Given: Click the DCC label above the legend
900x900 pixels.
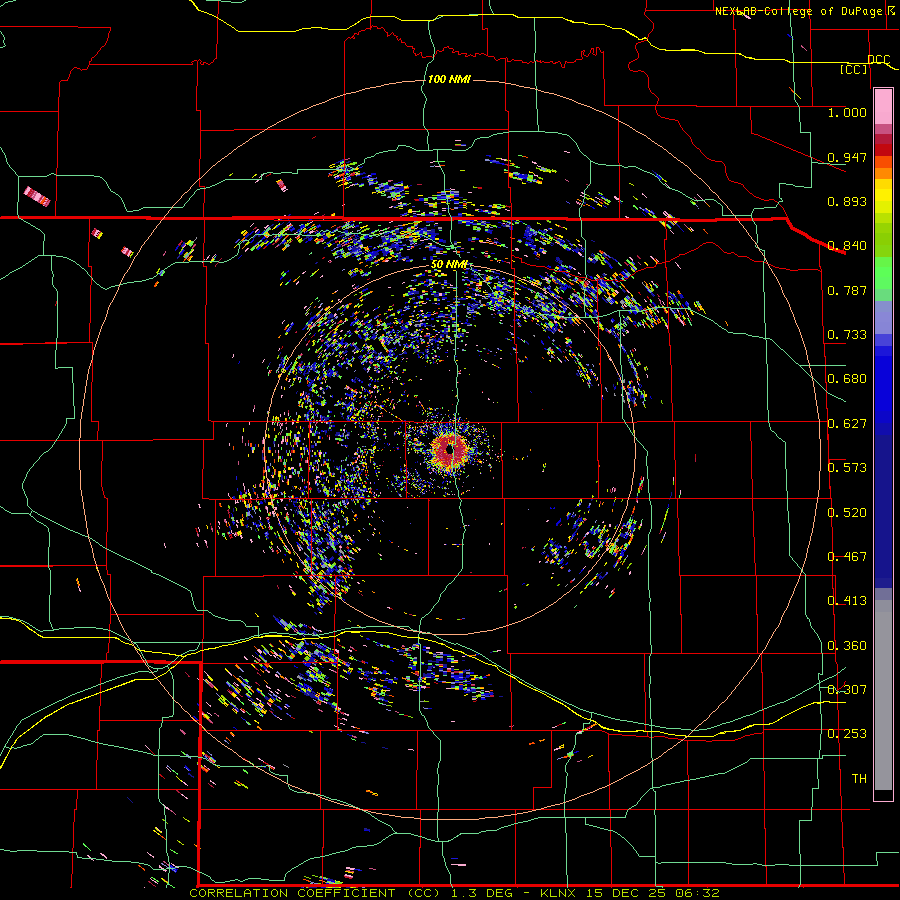Looking at the screenshot, I should [x=878, y=59].
